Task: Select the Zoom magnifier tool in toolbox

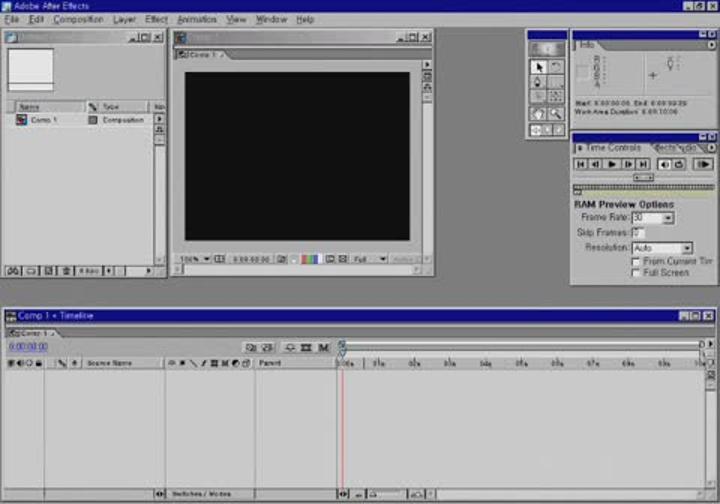Action: tap(556, 113)
